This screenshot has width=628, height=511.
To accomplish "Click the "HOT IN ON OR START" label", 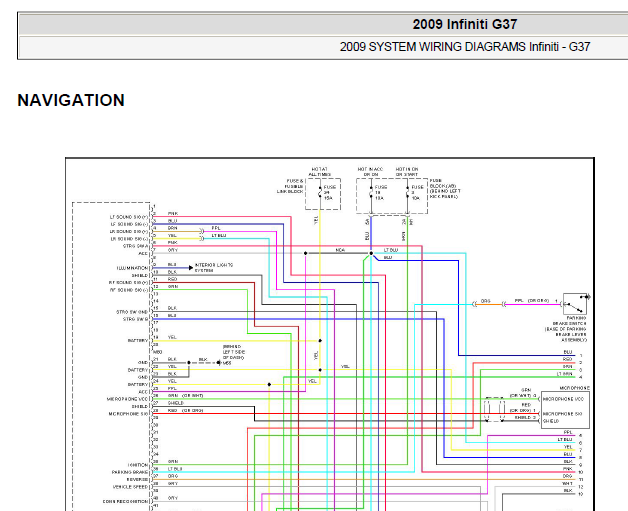I will coord(407,172).
